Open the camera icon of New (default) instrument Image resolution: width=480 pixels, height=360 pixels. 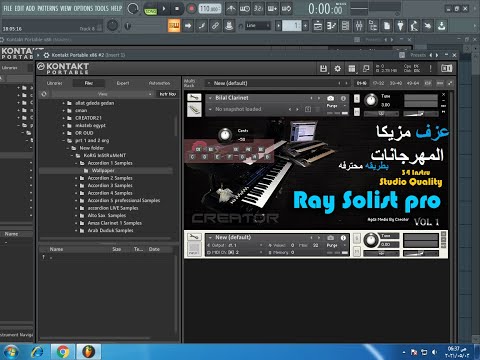click(x=330, y=238)
